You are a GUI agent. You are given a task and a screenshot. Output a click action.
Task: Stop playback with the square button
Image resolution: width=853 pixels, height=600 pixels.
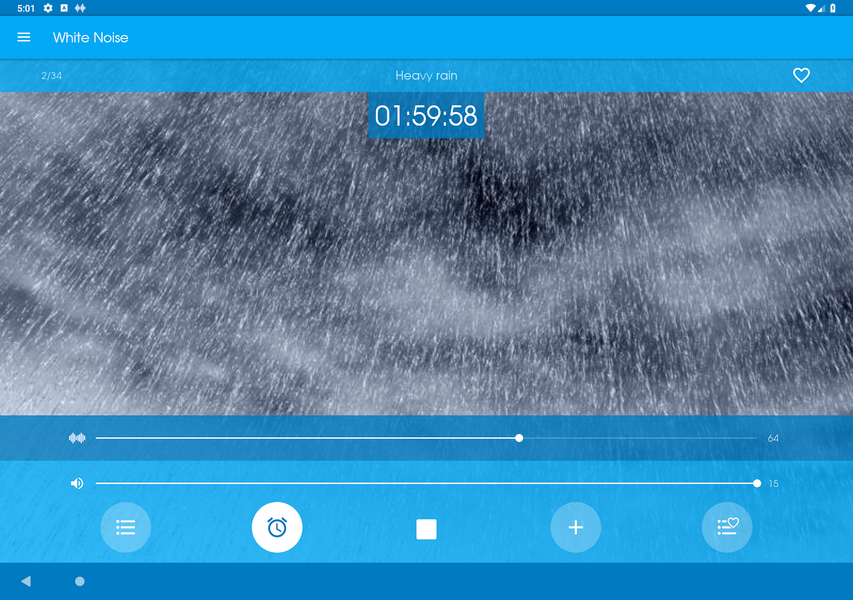coord(426,529)
